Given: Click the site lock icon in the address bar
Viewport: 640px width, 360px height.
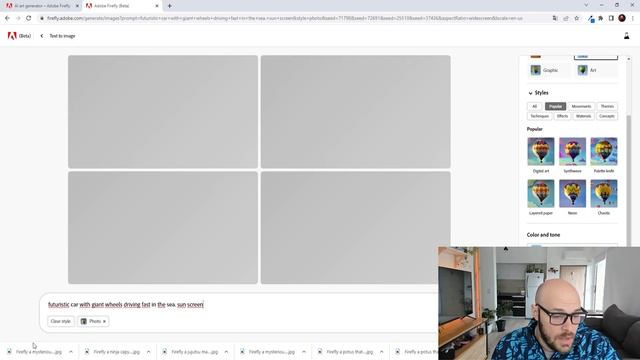Looking at the screenshot, I should click(42, 18).
